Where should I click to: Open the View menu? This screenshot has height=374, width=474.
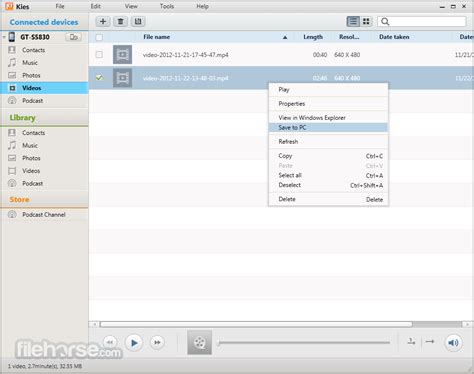pyautogui.click(x=131, y=6)
